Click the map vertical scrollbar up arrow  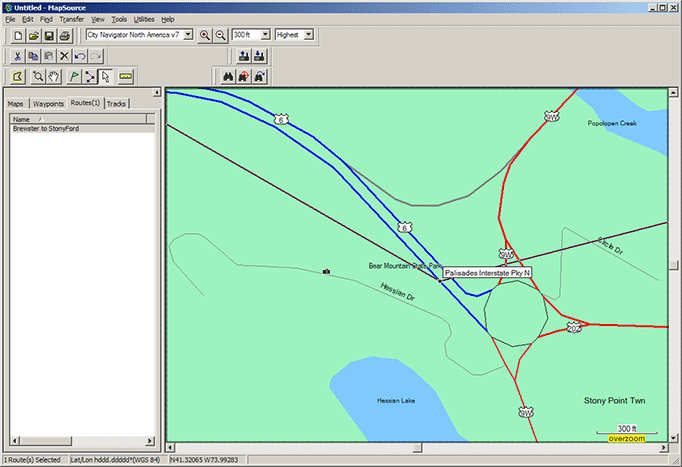[673, 93]
